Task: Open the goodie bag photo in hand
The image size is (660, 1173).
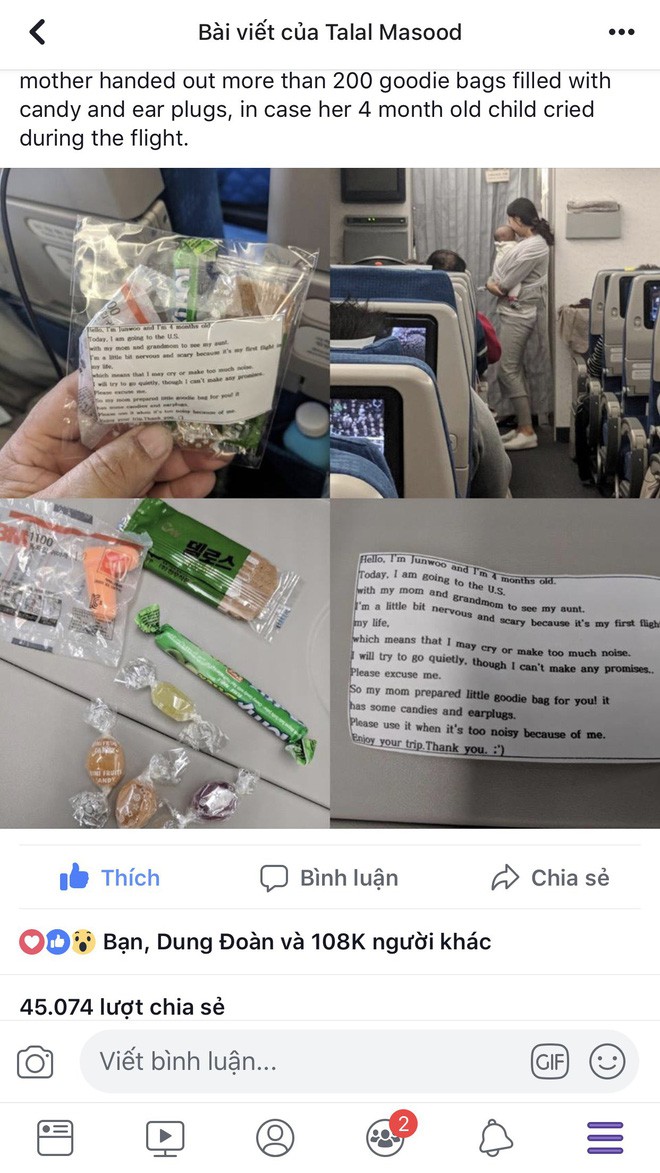Action: [165, 333]
